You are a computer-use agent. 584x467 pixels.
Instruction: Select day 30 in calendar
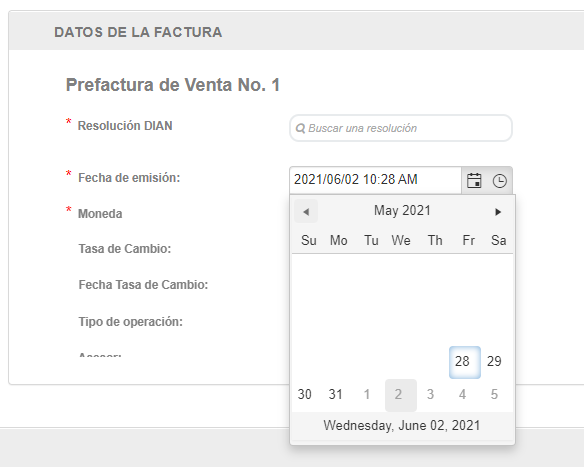[305, 394]
